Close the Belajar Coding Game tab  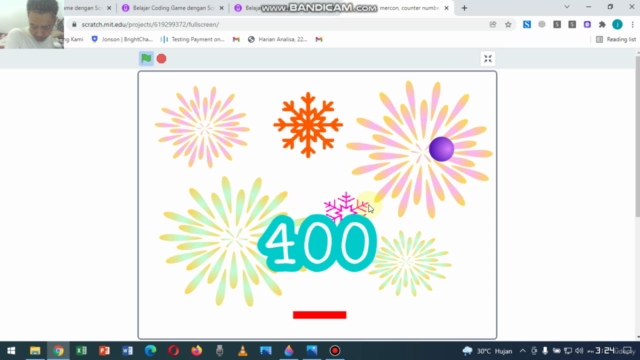pyautogui.click(x=222, y=8)
